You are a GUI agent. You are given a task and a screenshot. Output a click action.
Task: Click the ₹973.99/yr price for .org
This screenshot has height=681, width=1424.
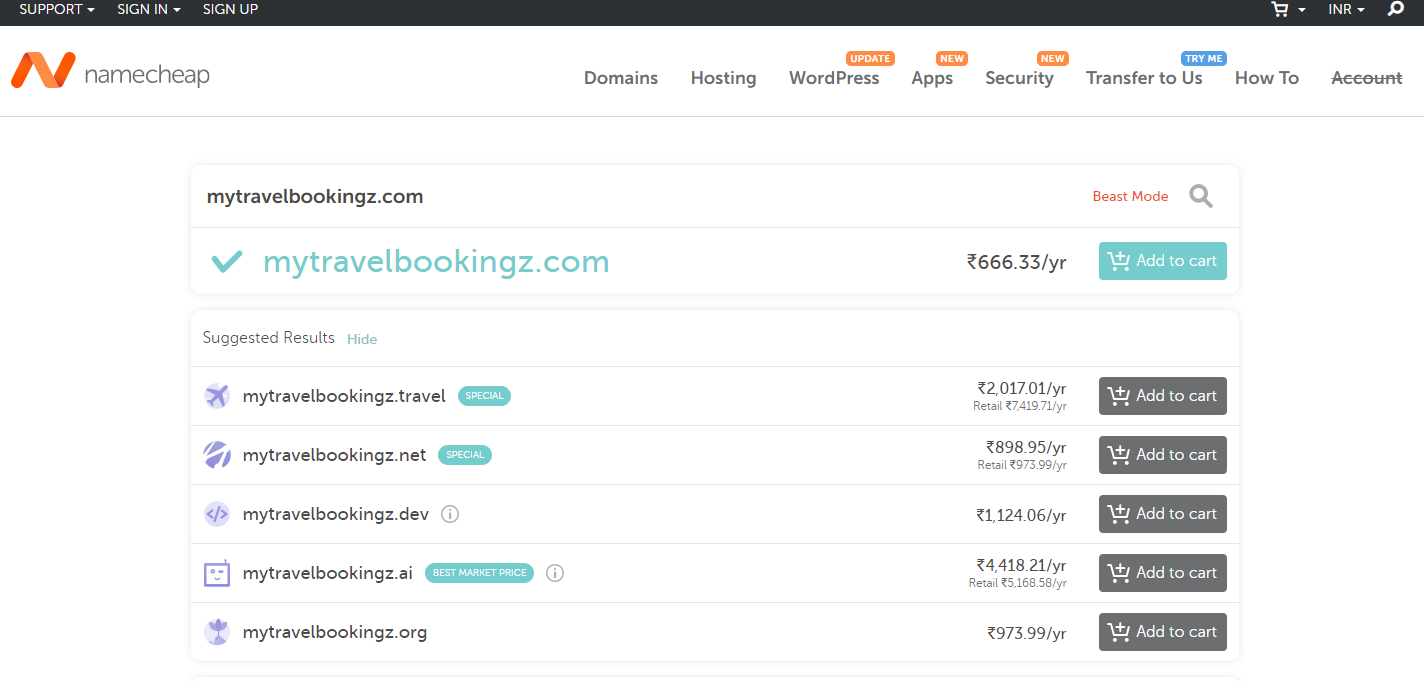pos(1027,633)
